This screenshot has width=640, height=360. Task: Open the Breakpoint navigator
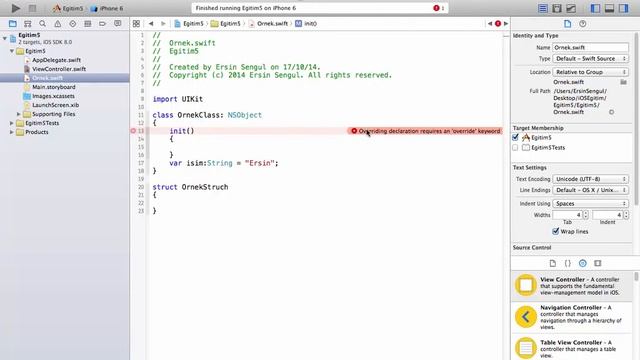pos(102,24)
